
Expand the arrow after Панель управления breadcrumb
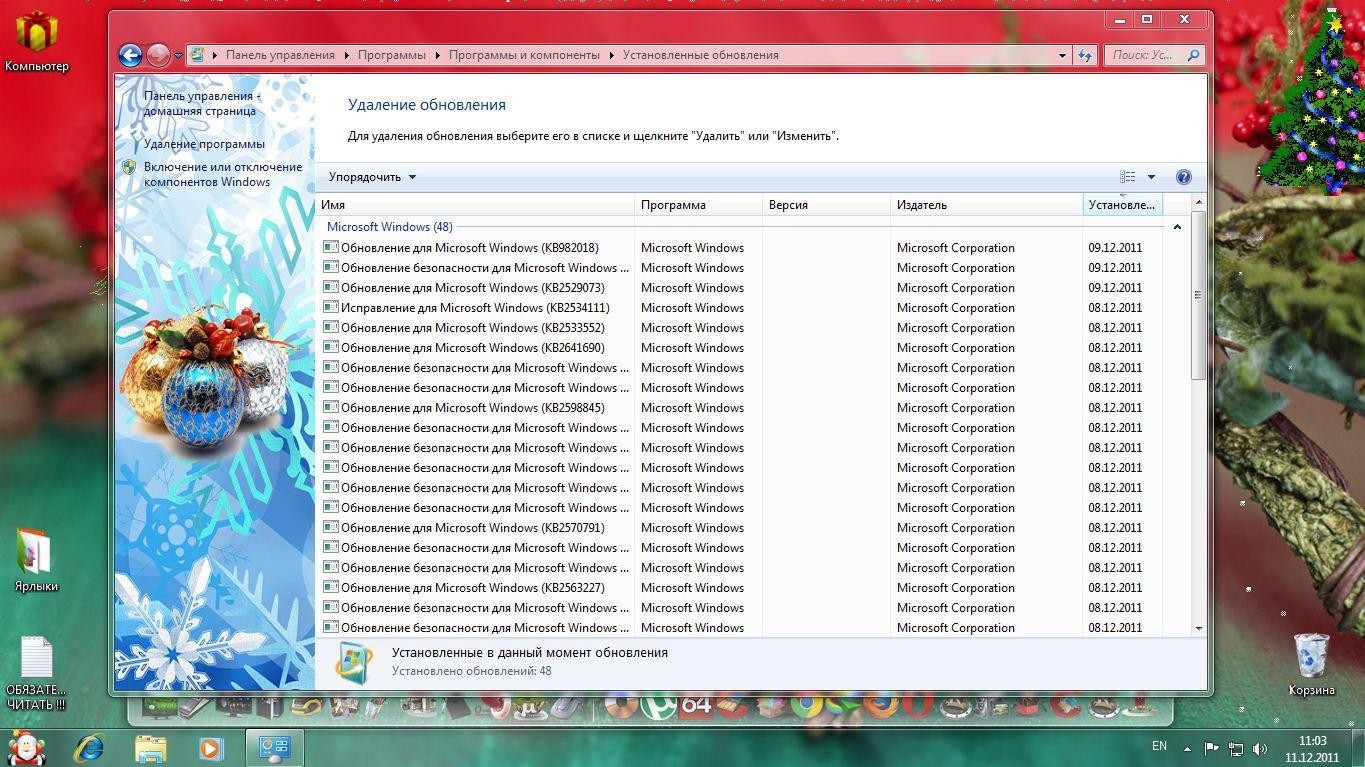click(347, 55)
